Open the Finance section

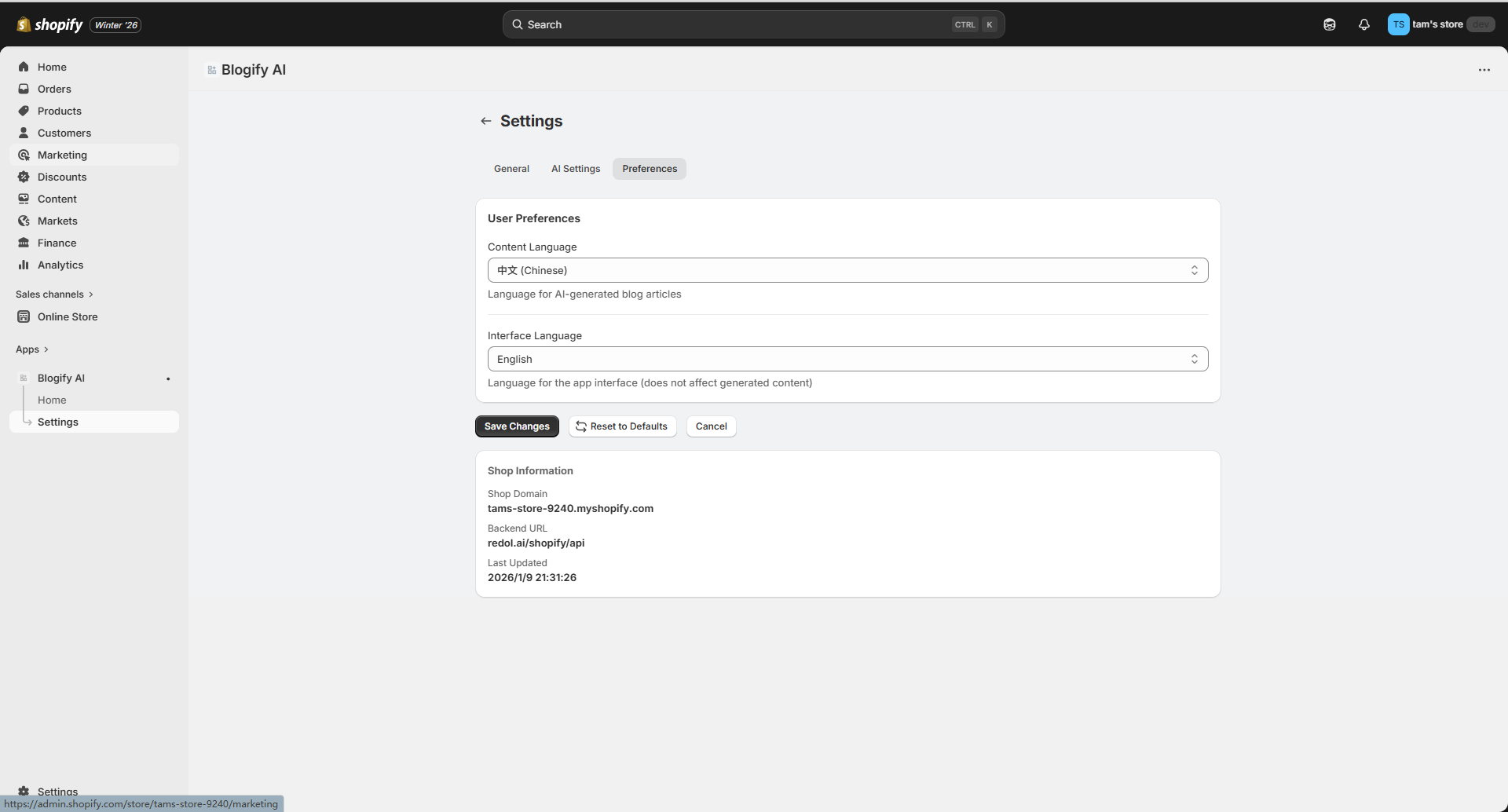coord(57,243)
